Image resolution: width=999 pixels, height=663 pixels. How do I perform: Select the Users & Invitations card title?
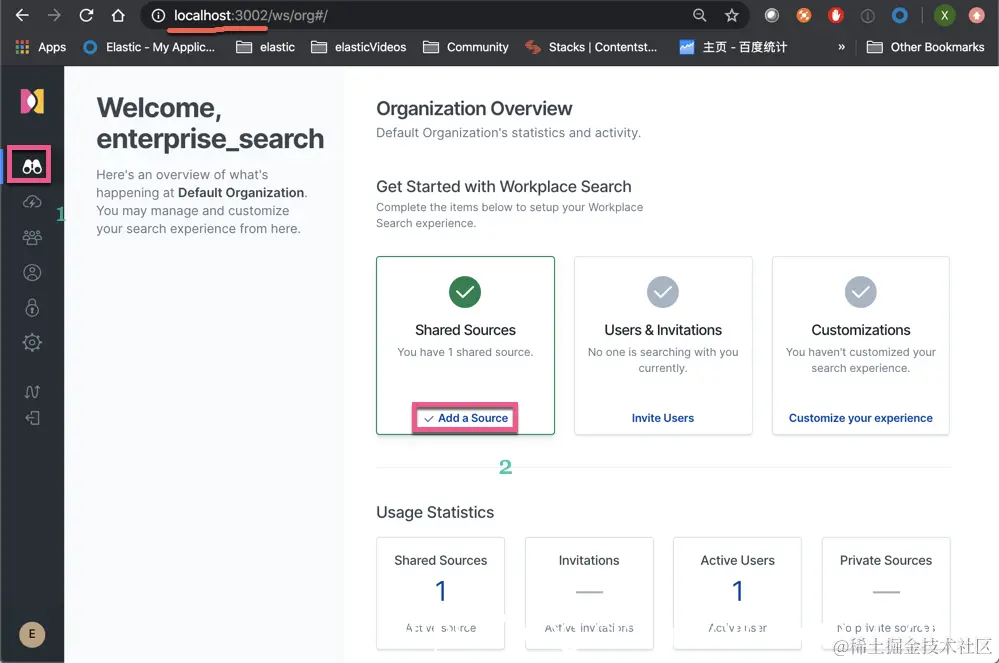pyautogui.click(x=663, y=330)
